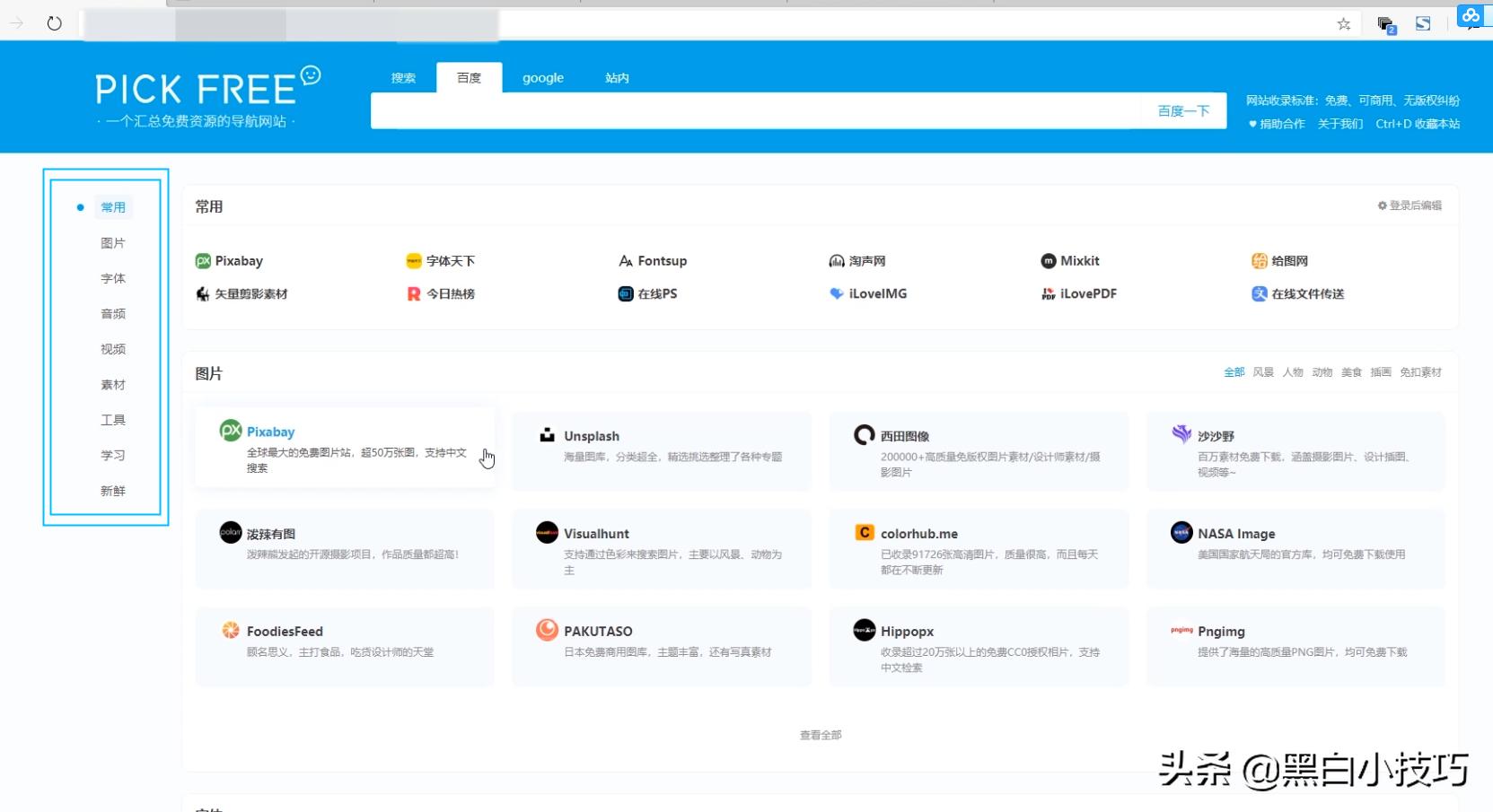
Task: Click the 淘声网 headphone icon
Action: [x=837, y=261]
